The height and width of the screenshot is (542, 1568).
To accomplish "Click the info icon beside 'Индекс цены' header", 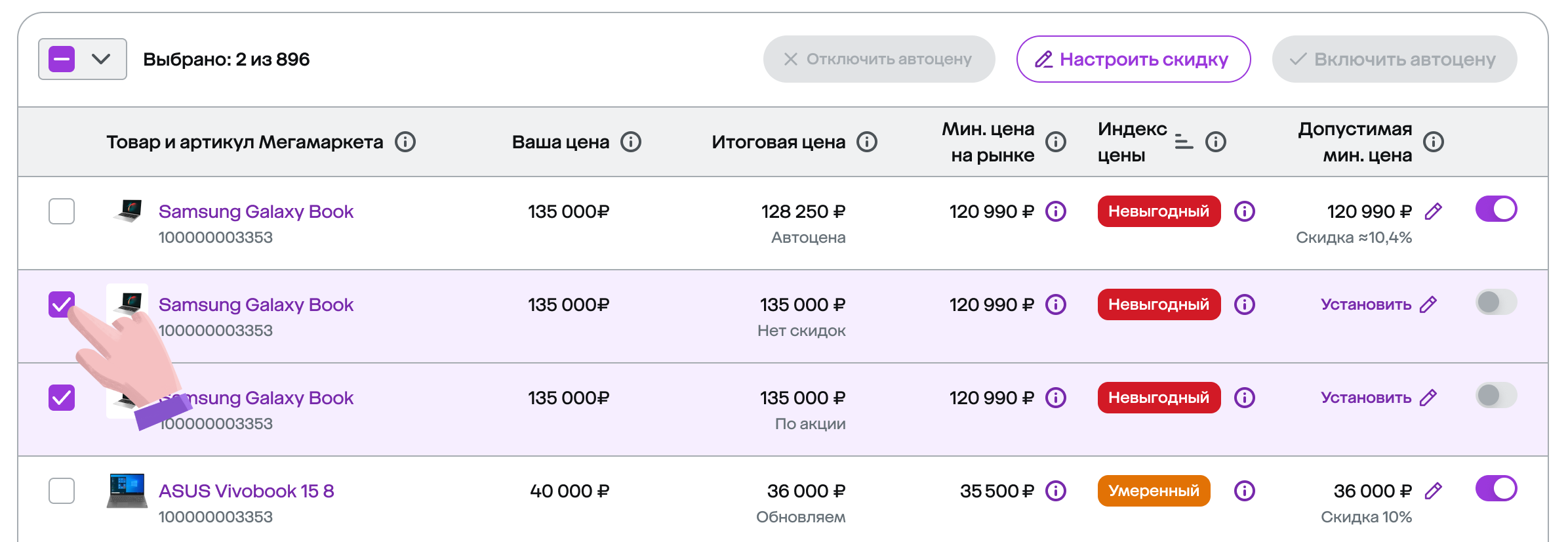I will (x=1216, y=142).
